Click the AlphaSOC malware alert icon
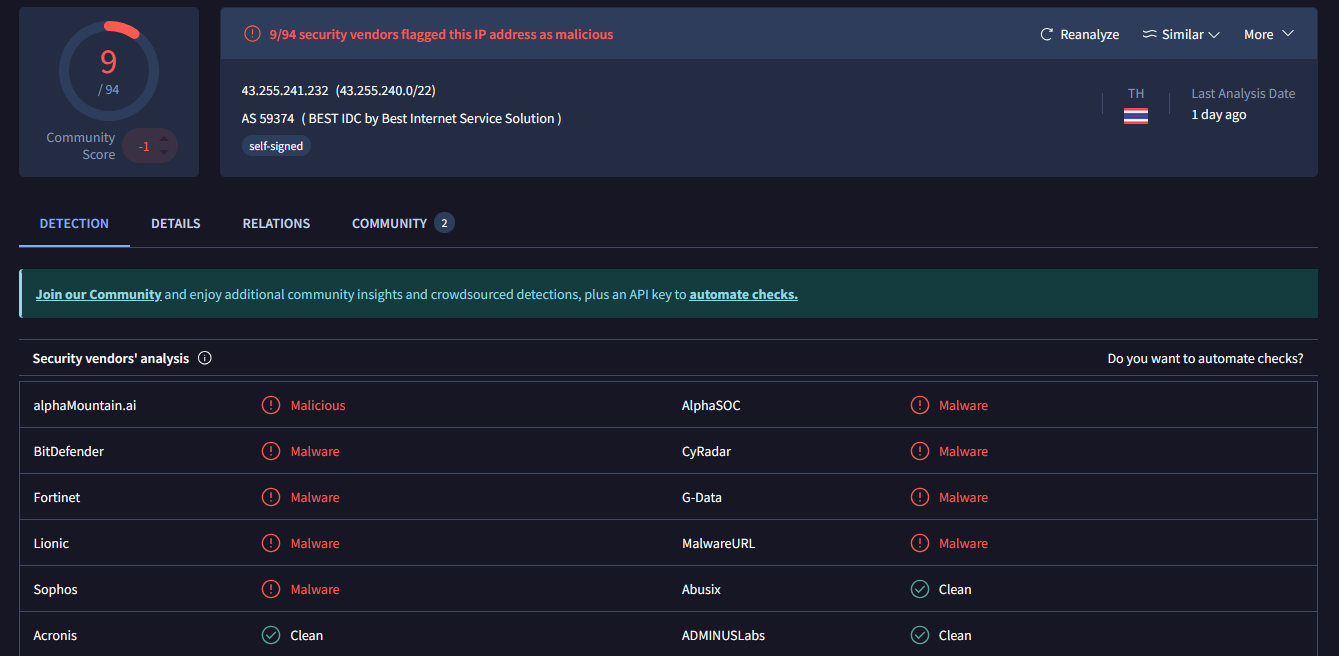 point(920,405)
